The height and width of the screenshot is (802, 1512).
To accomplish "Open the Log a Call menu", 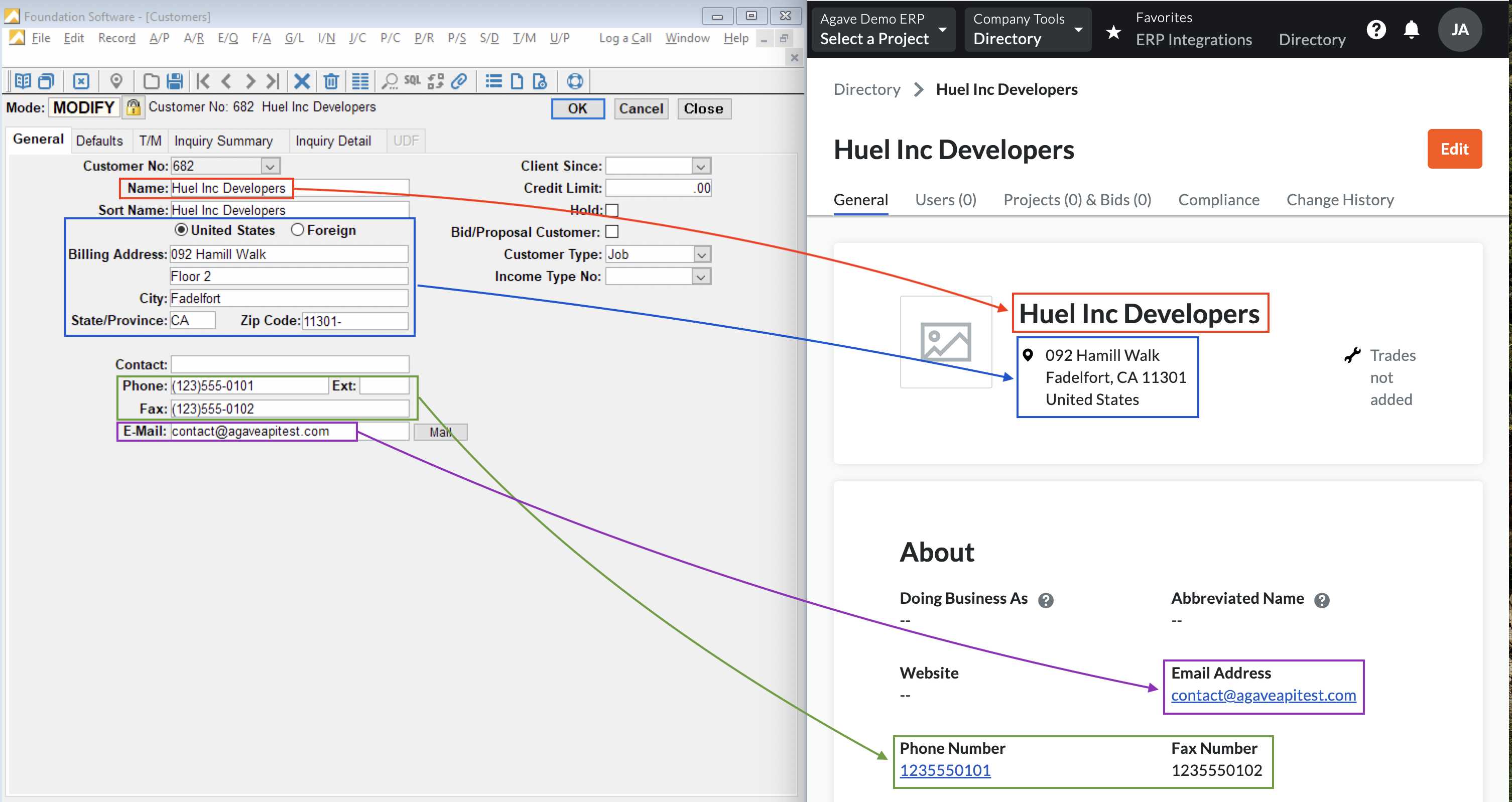I will click(625, 38).
